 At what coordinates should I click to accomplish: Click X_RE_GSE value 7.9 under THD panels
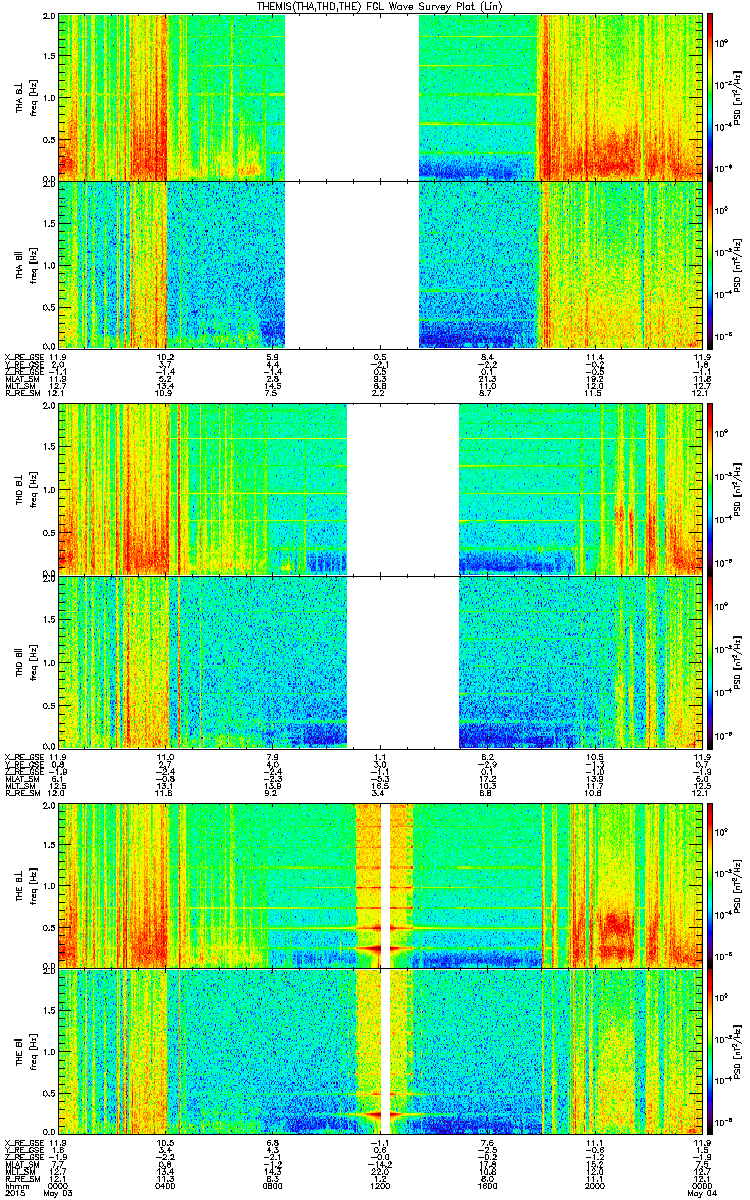pyautogui.click(x=275, y=756)
